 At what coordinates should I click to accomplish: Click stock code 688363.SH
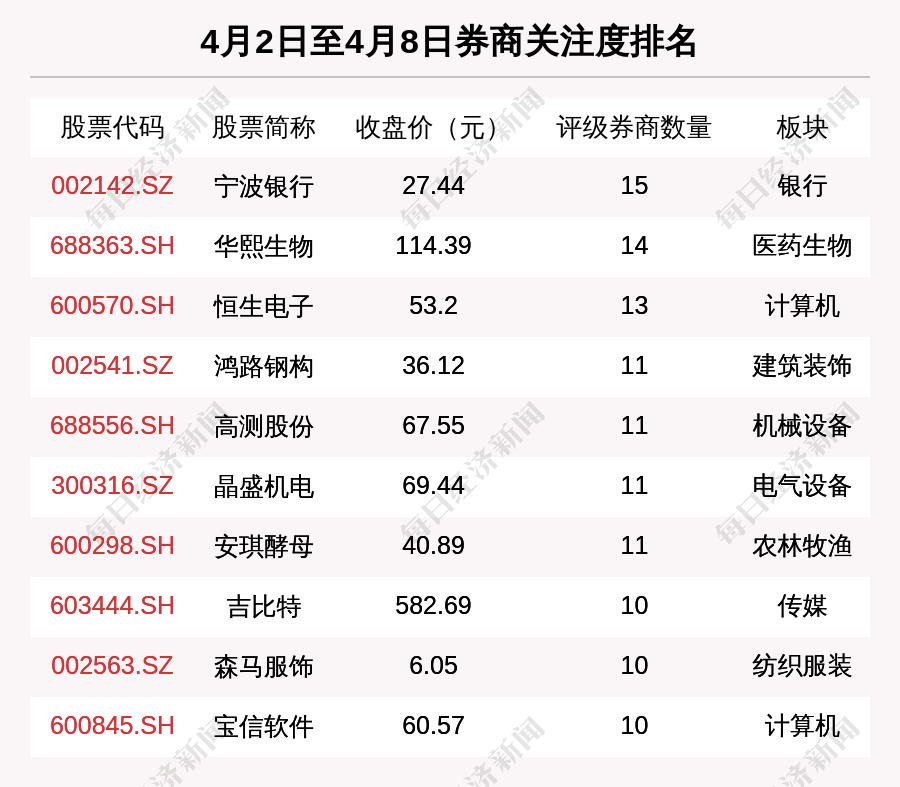click(112, 246)
